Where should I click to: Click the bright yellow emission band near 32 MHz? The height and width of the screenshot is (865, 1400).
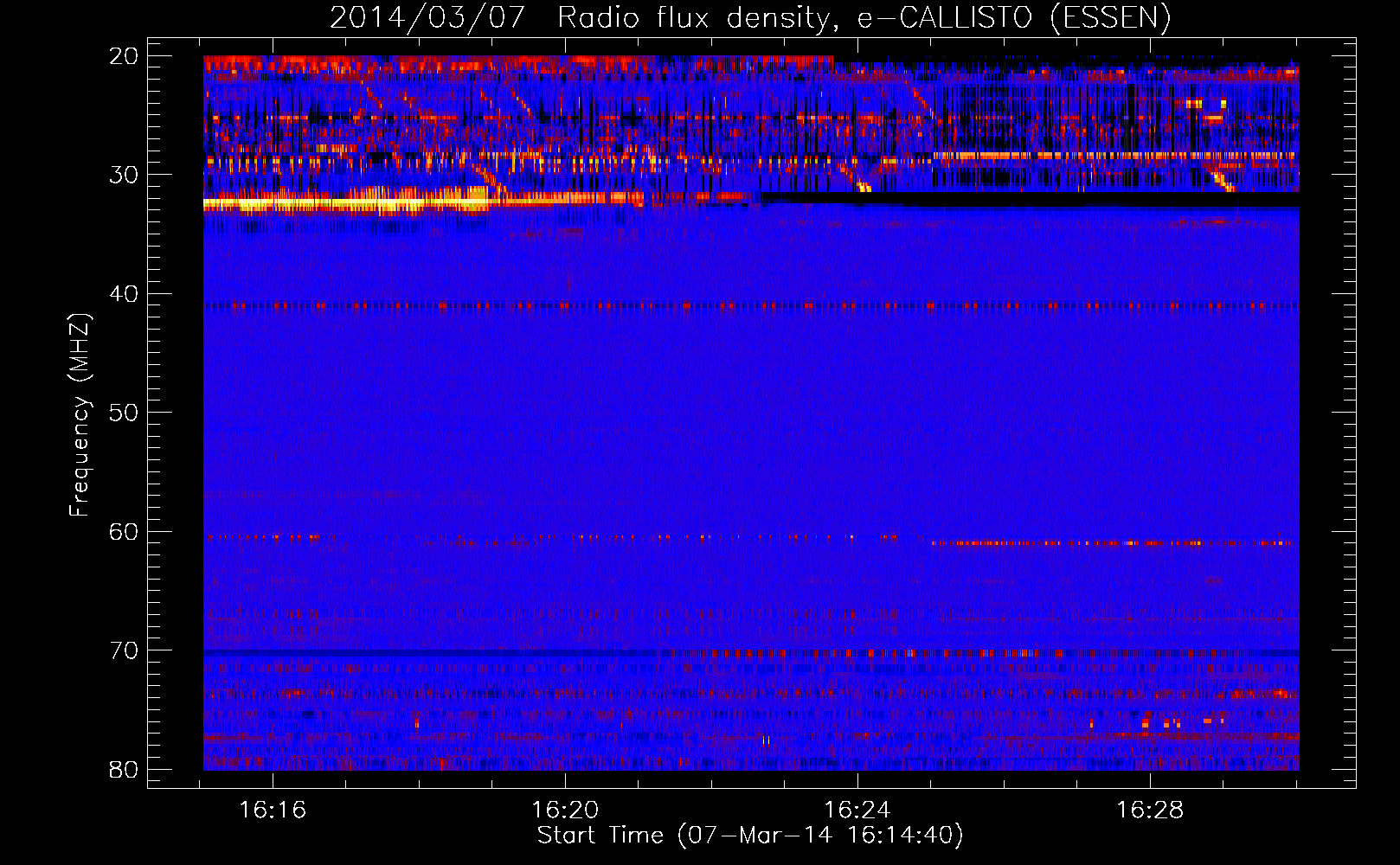pos(346,204)
